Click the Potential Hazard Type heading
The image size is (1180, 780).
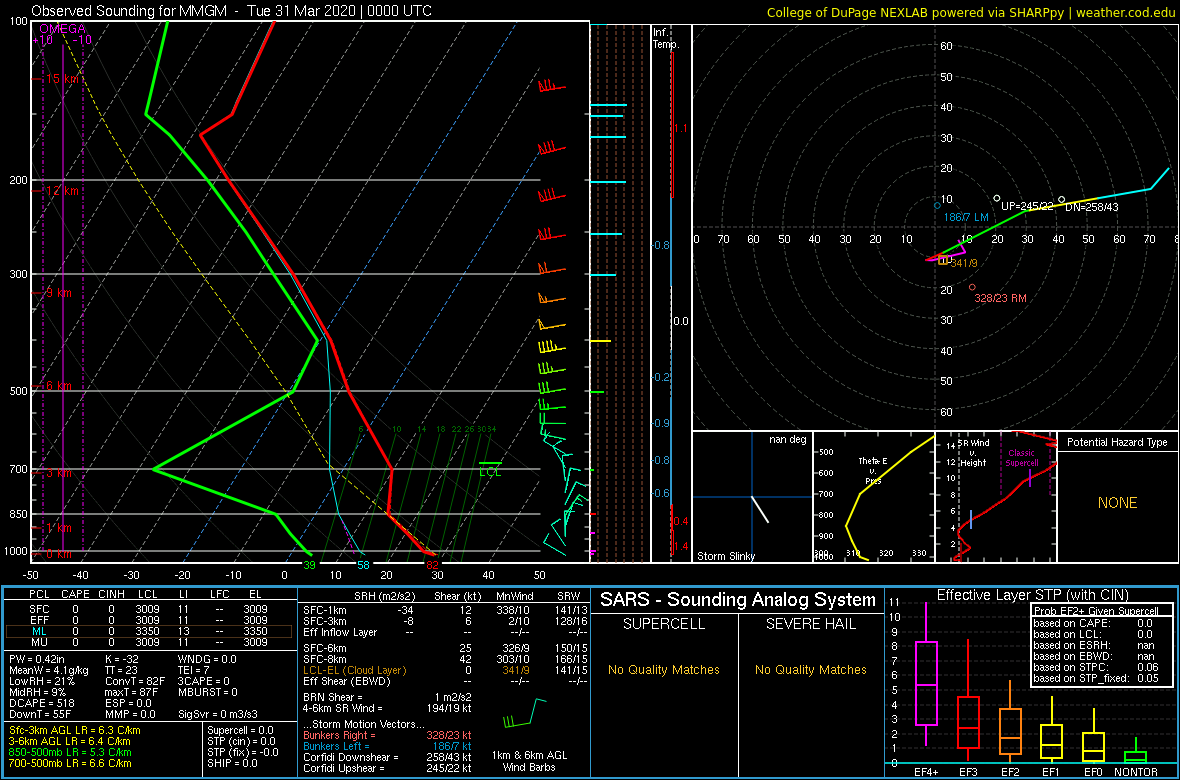point(1117,442)
